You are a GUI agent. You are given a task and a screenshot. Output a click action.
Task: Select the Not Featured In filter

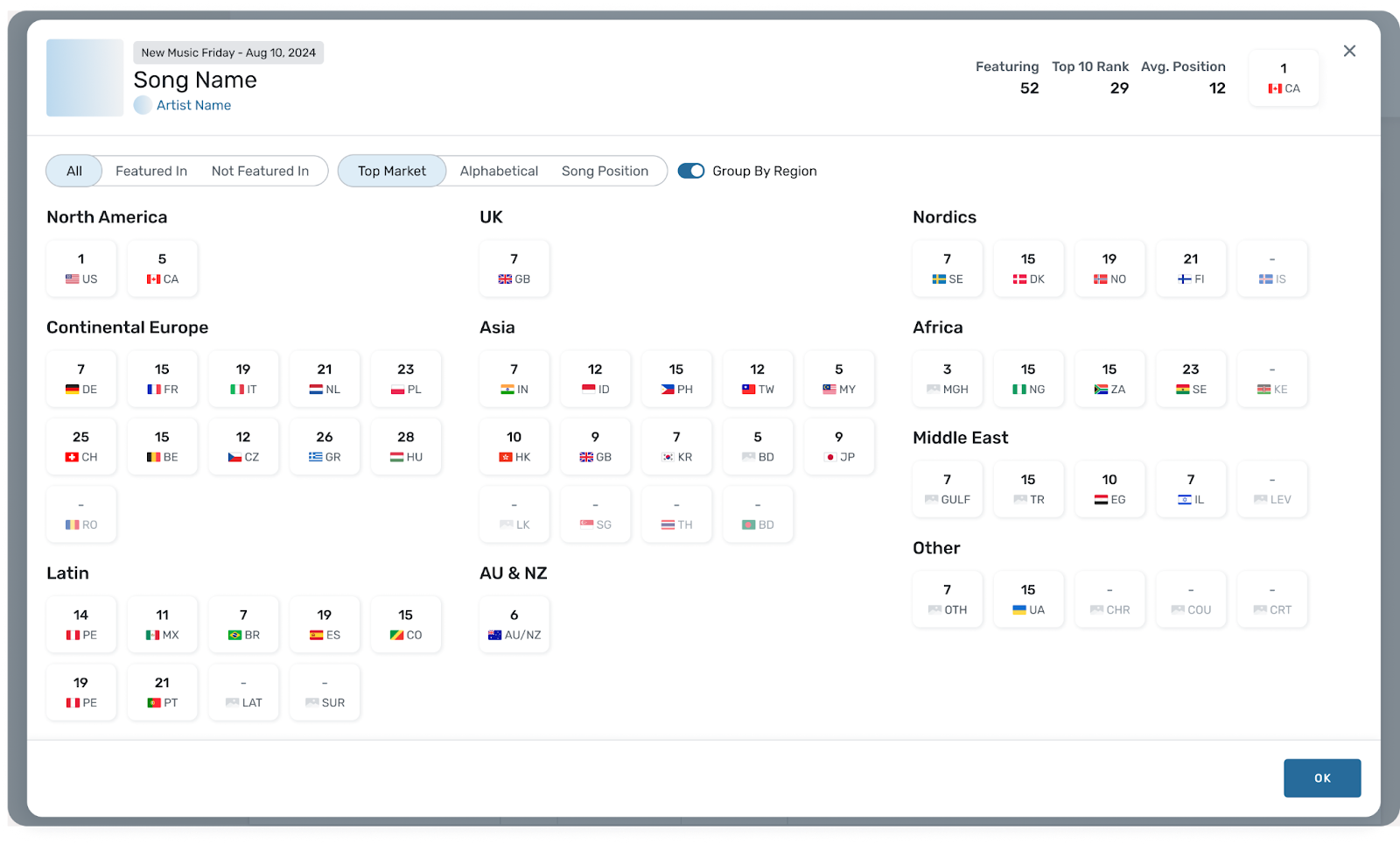coord(260,171)
